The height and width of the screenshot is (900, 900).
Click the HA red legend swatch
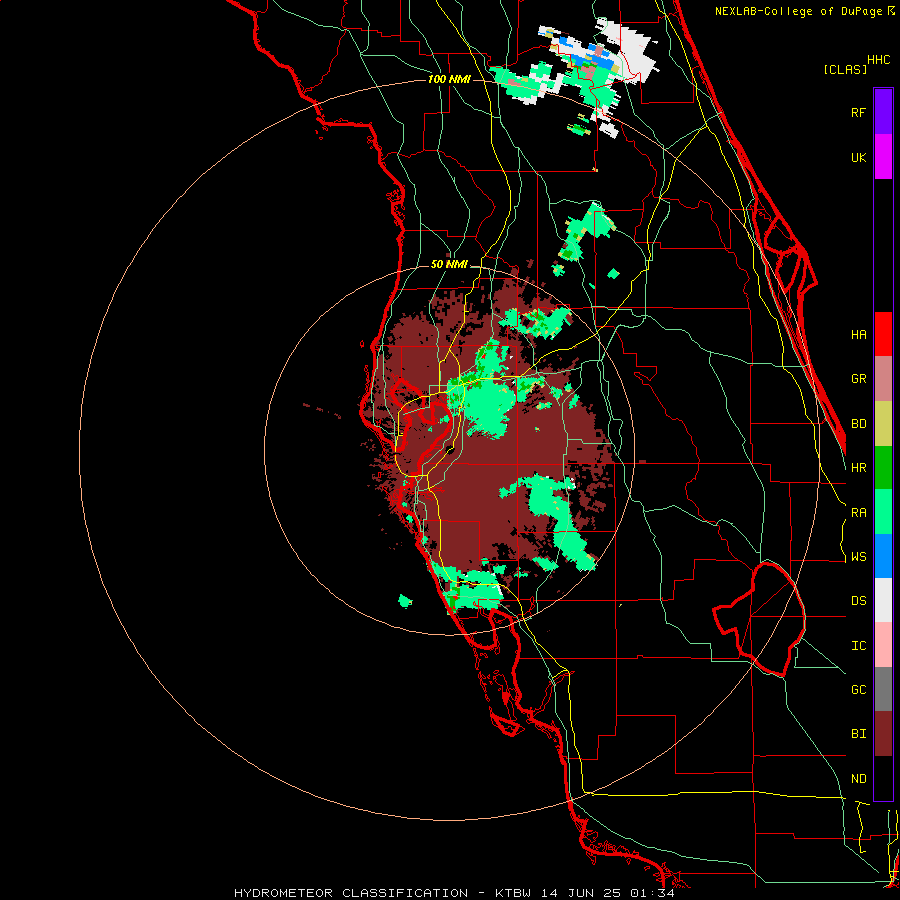tap(883, 334)
